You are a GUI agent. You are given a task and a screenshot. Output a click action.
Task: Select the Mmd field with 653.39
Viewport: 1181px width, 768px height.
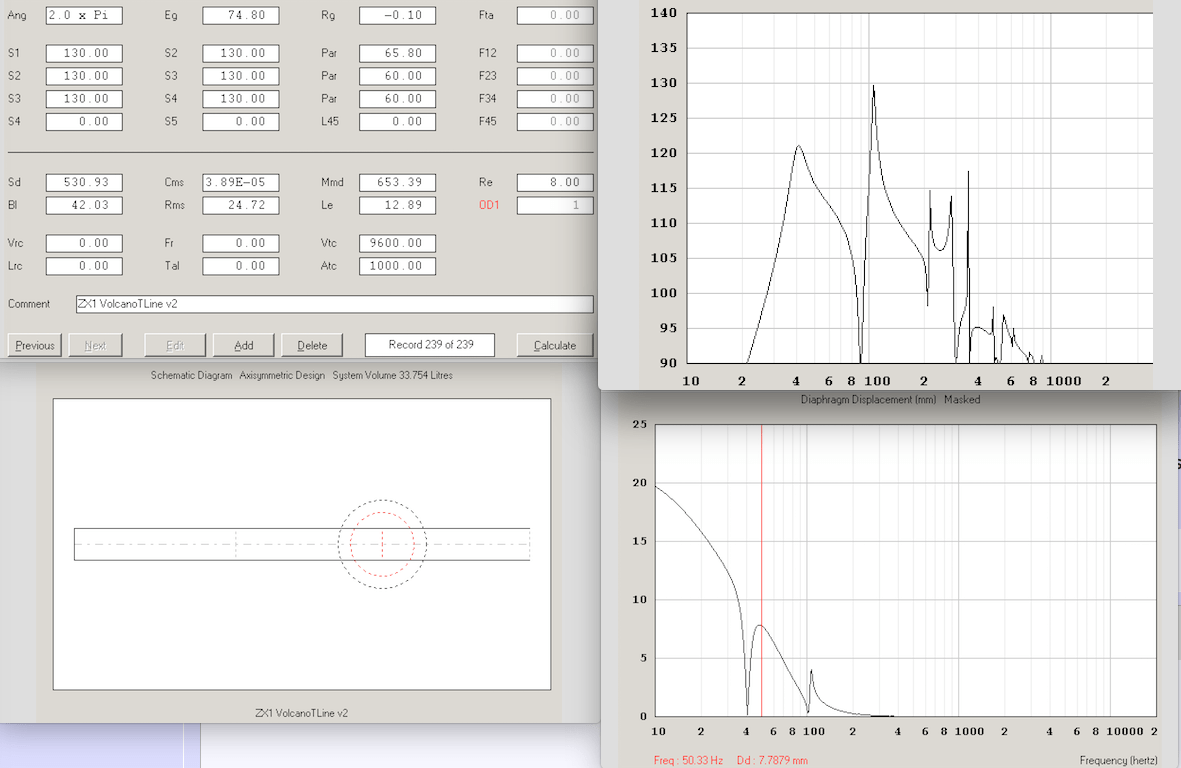click(x=398, y=182)
